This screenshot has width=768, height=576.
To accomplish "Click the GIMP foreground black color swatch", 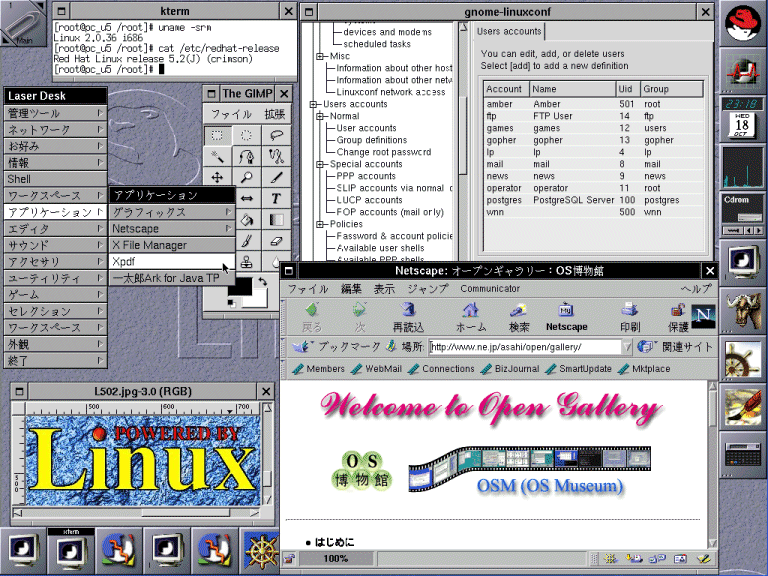I will [x=239, y=286].
